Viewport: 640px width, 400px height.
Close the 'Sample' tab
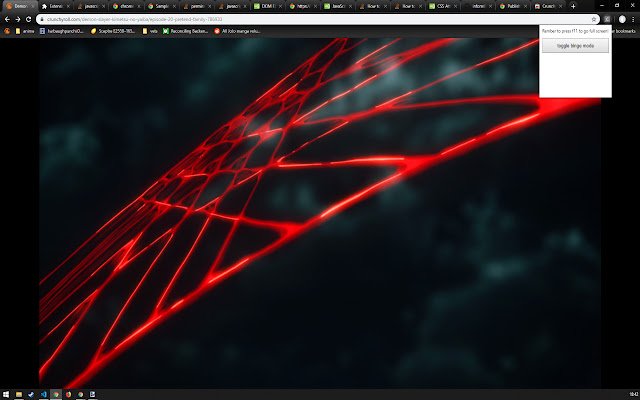pyautogui.click(x=174, y=6)
